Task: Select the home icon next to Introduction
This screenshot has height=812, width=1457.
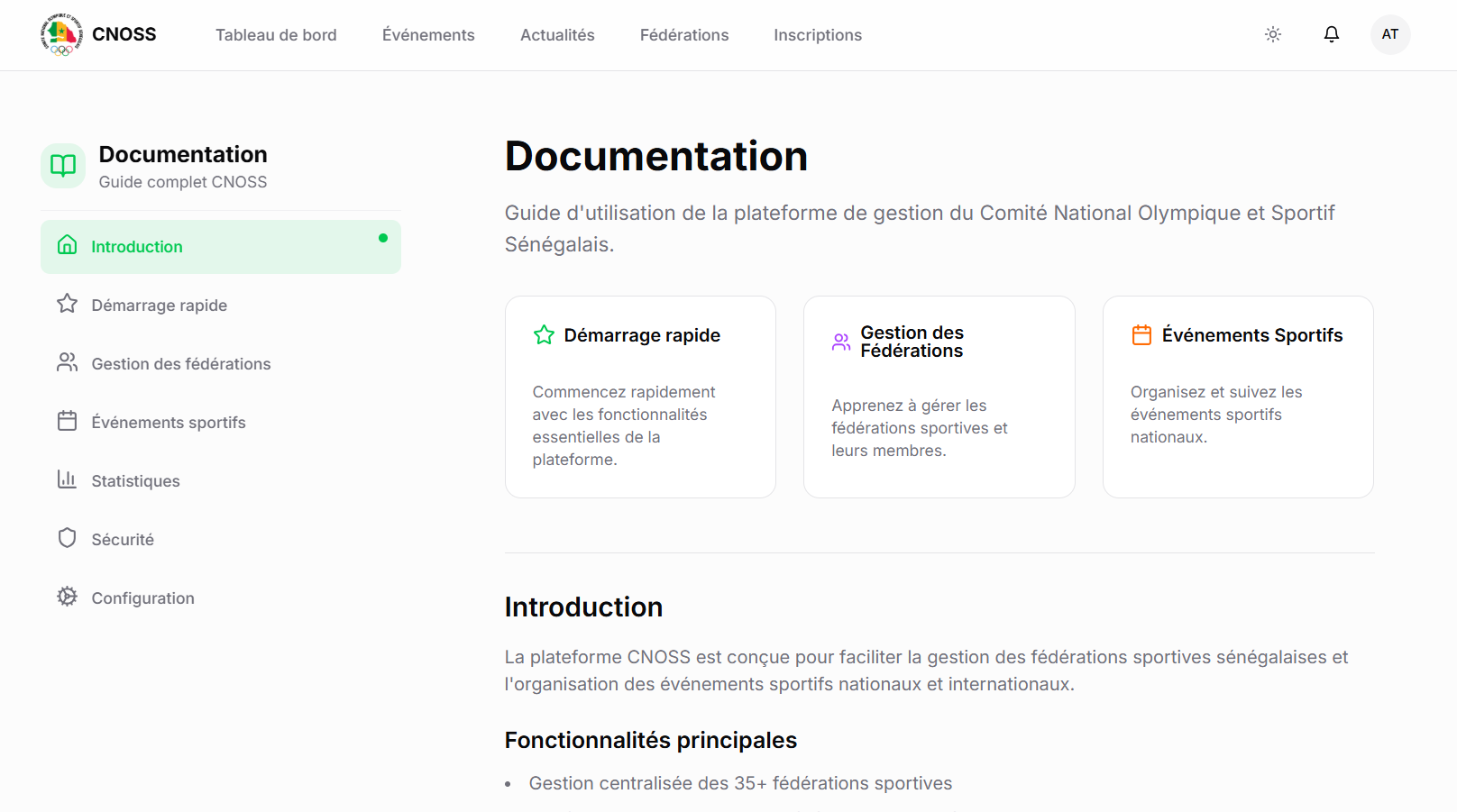Action: pyautogui.click(x=67, y=245)
